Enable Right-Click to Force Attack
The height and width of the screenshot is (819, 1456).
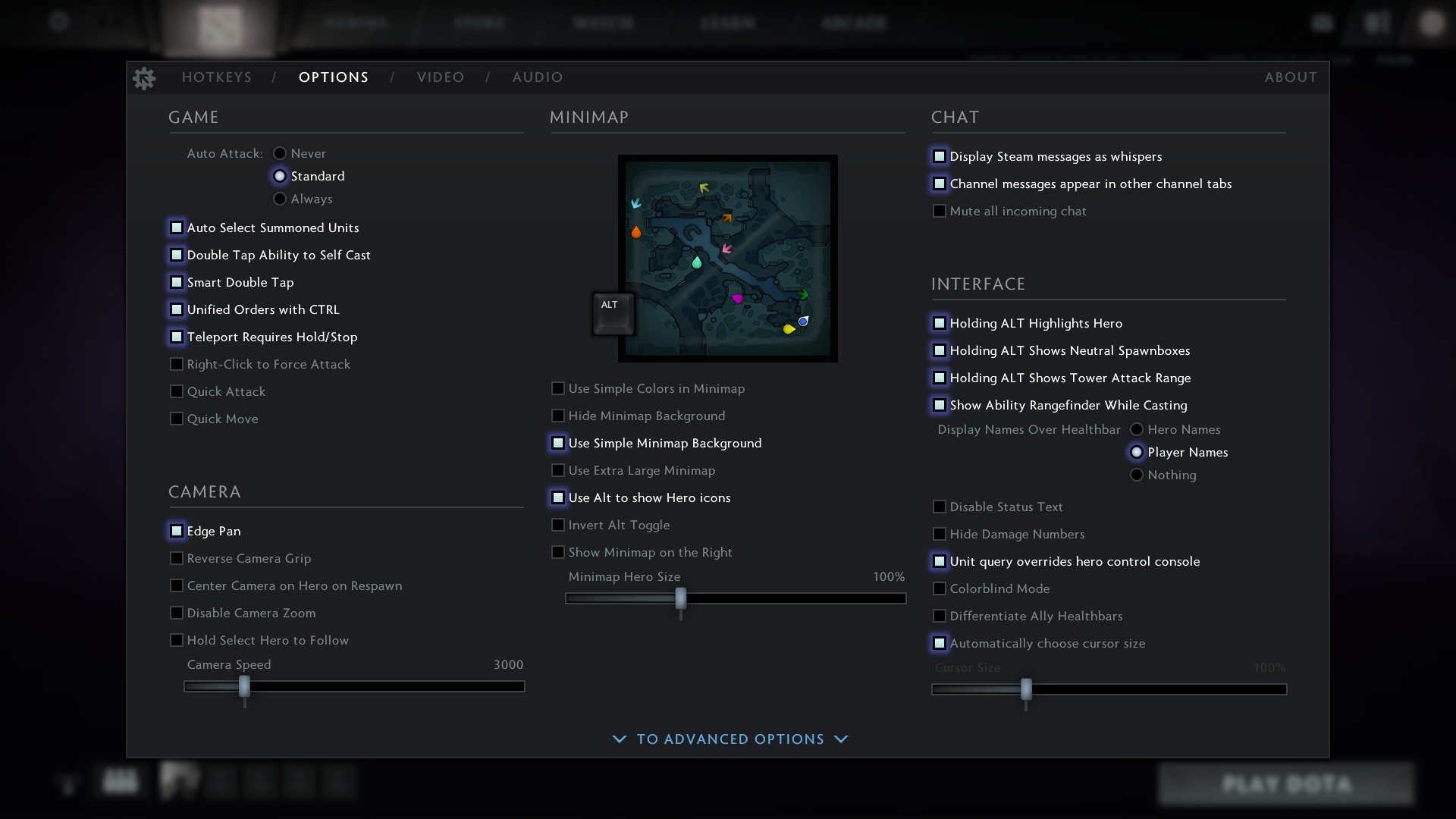(176, 363)
